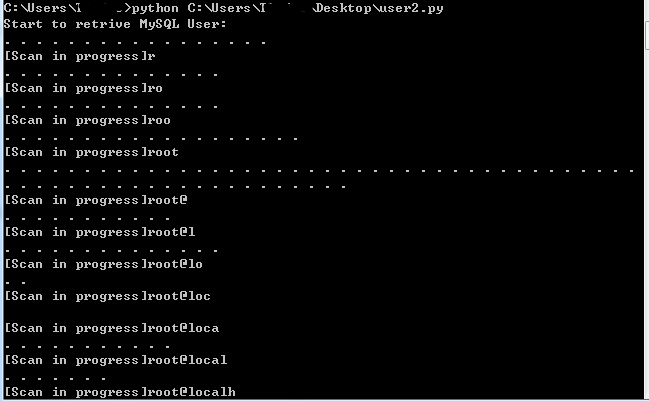Click the '[Scan in progress]root@loc' output line

click(108, 296)
